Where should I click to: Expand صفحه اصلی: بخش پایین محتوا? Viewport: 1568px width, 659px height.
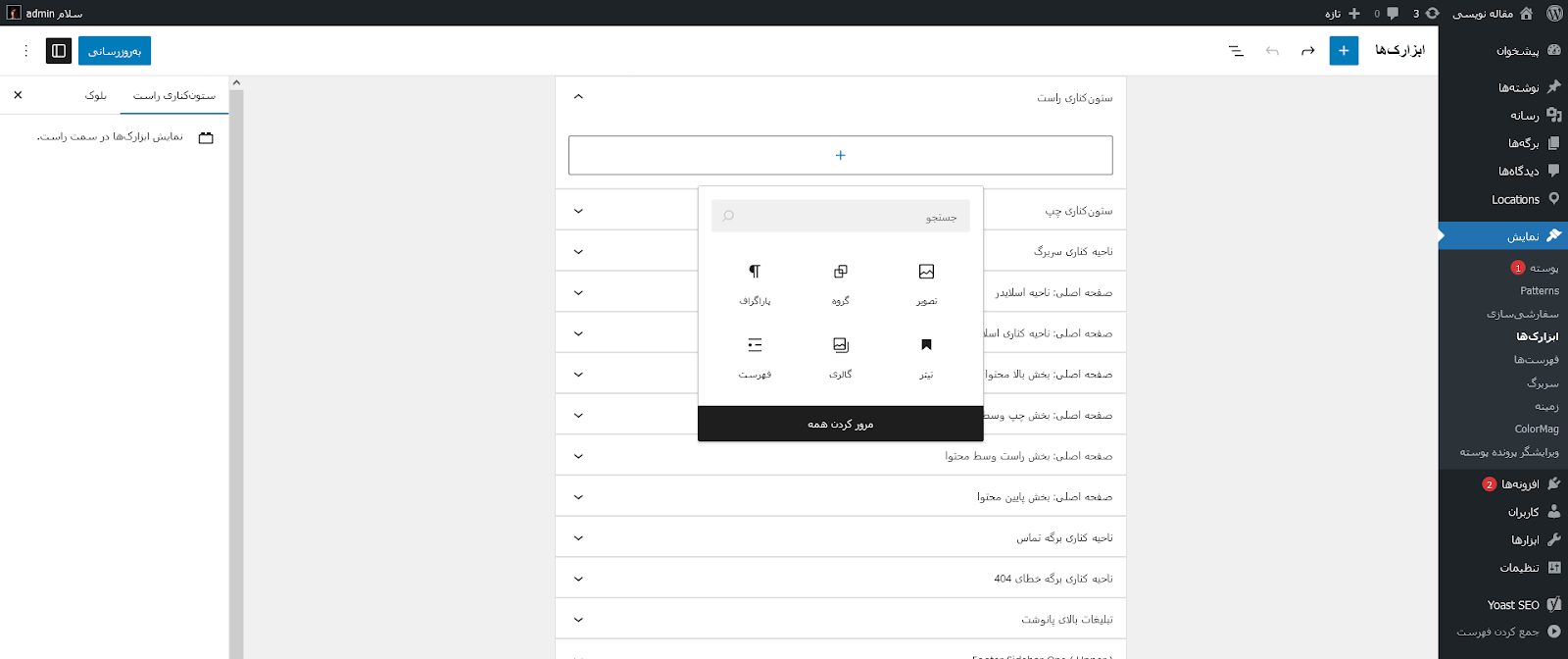(x=840, y=497)
